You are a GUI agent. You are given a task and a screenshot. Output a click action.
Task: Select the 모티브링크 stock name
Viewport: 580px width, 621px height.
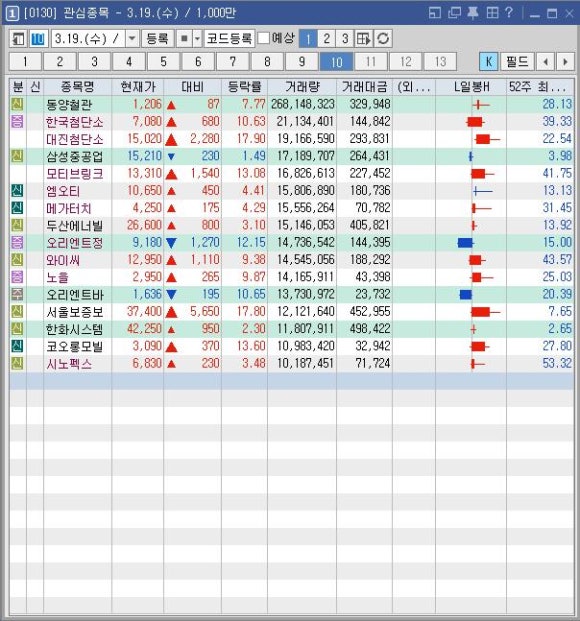[x=74, y=173]
